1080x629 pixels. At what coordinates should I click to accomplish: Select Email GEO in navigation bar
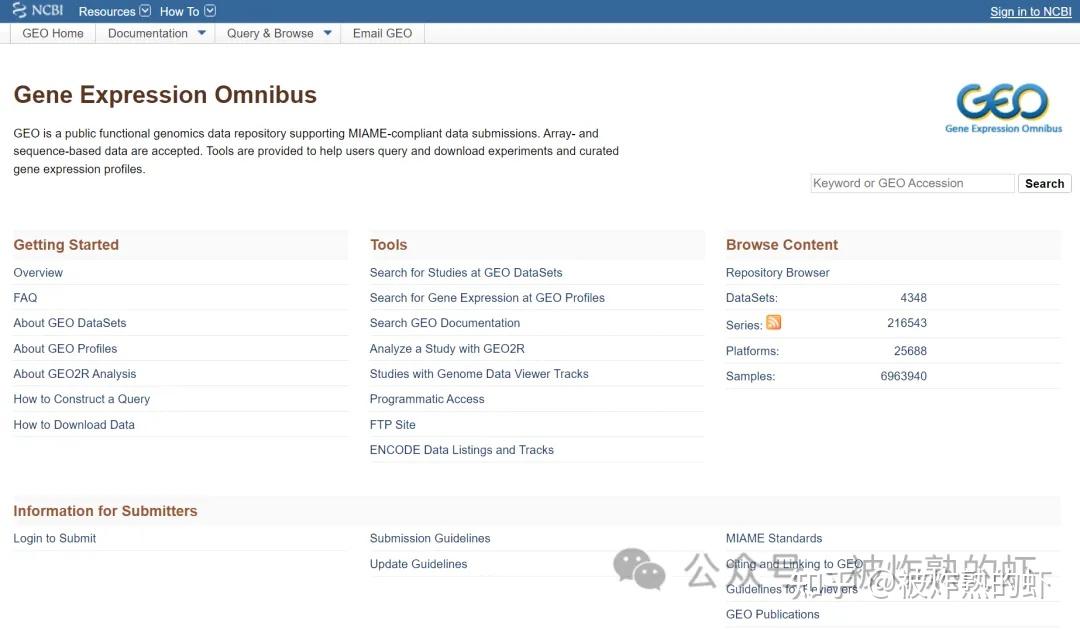[382, 33]
